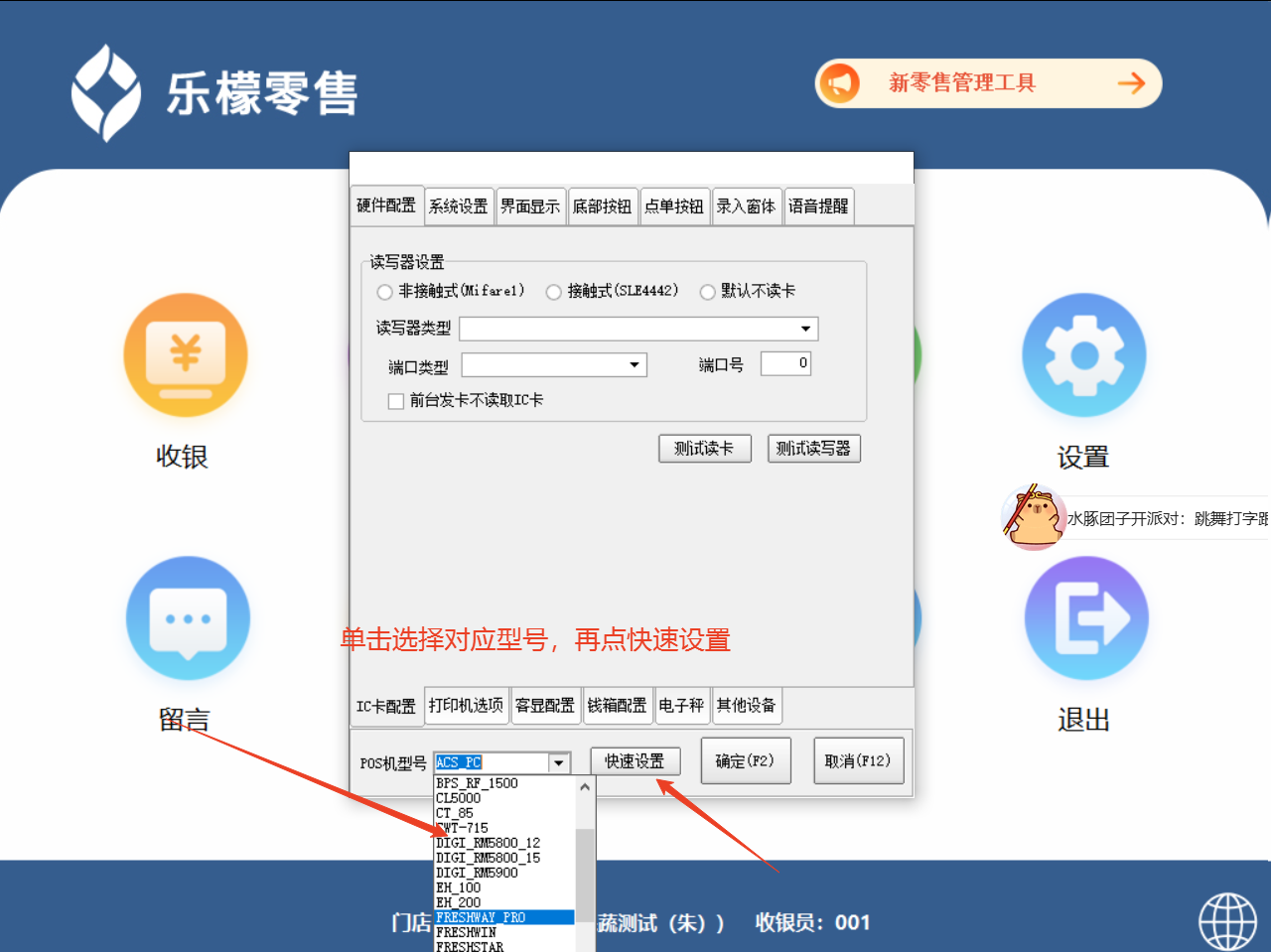
Task: Open the 留言 message icon
Action: coord(188,617)
